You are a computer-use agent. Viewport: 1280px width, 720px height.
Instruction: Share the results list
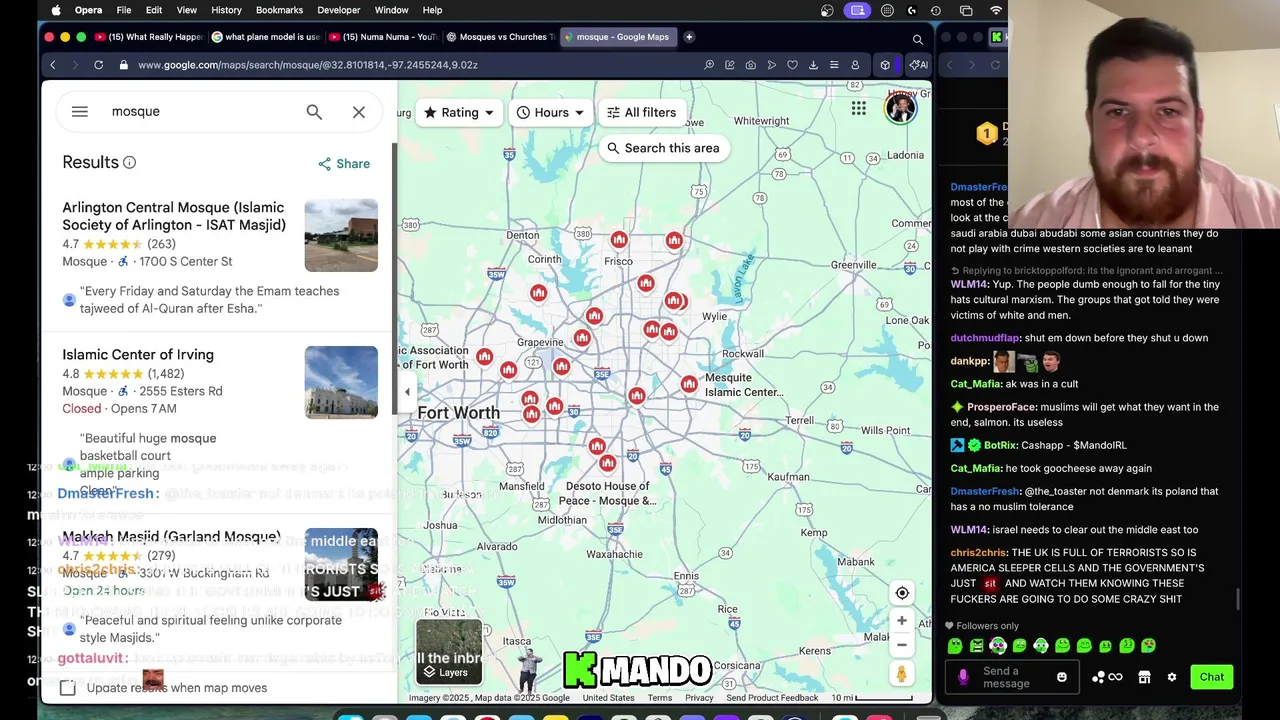coord(344,164)
